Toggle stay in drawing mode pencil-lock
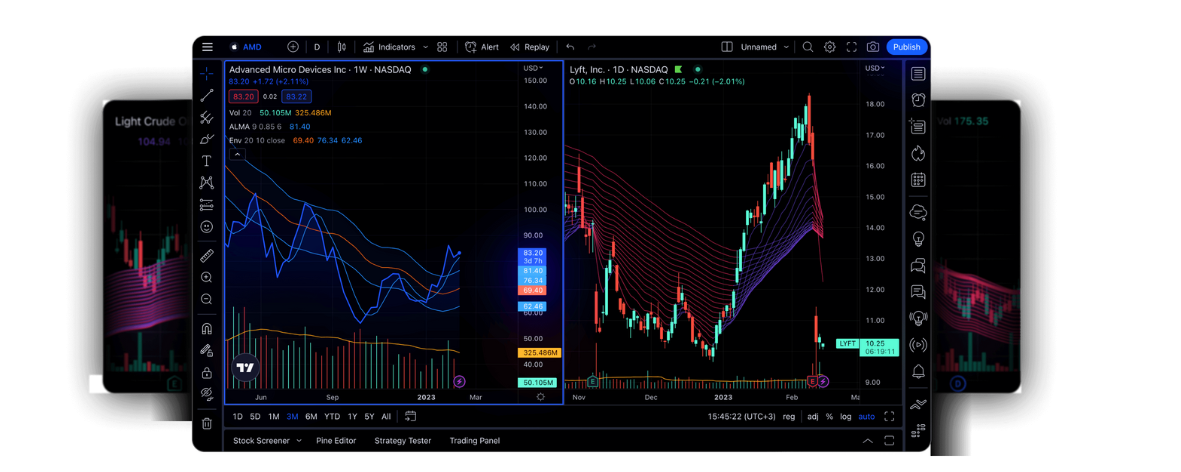 click(206, 350)
